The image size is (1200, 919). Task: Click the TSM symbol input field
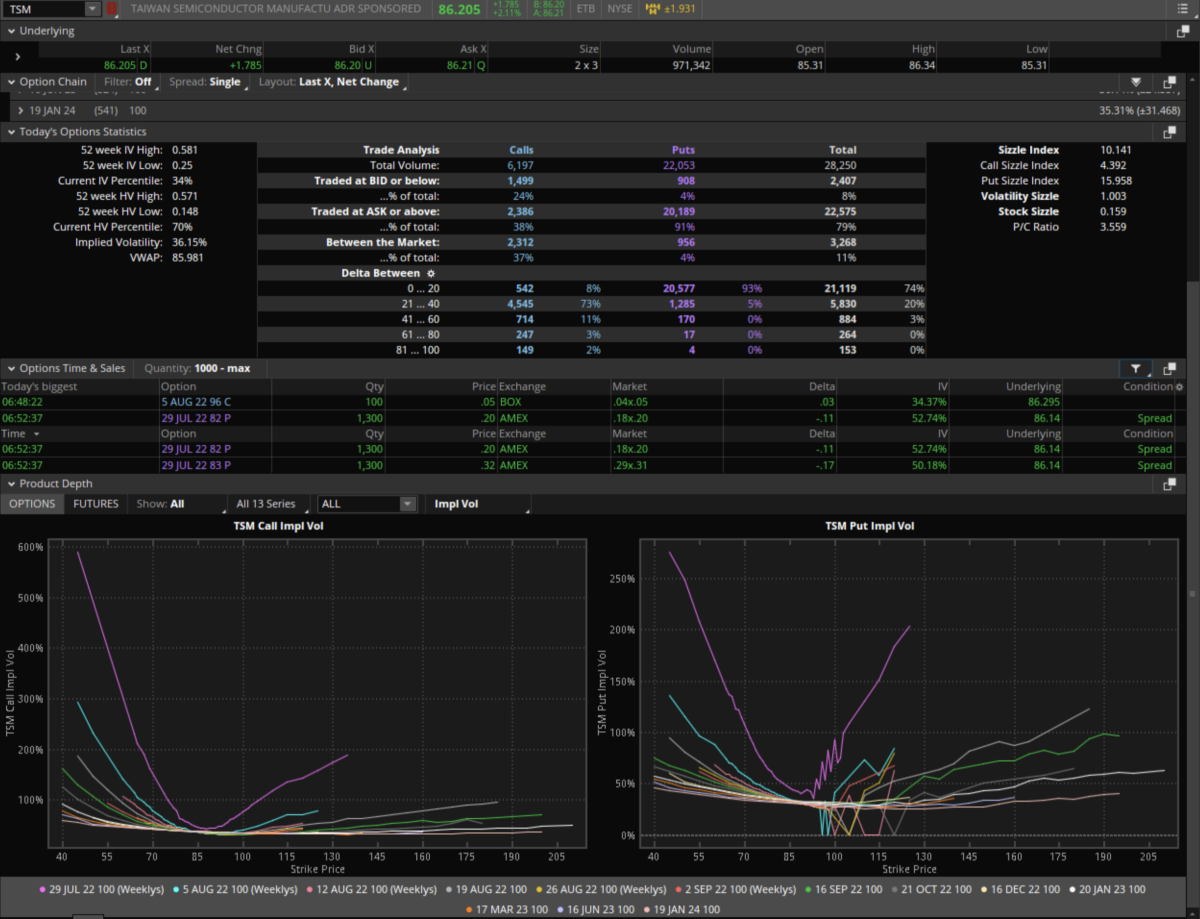tap(43, 9)
